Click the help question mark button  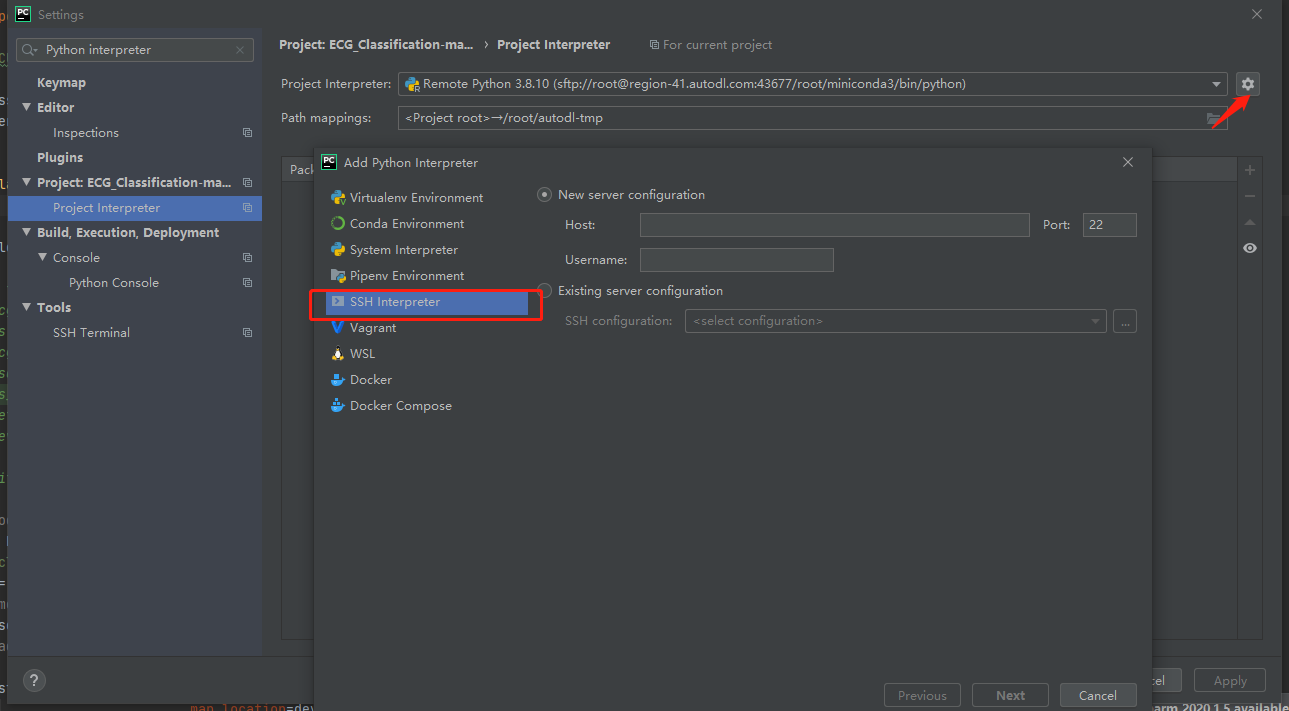click(x=34, y=680)
